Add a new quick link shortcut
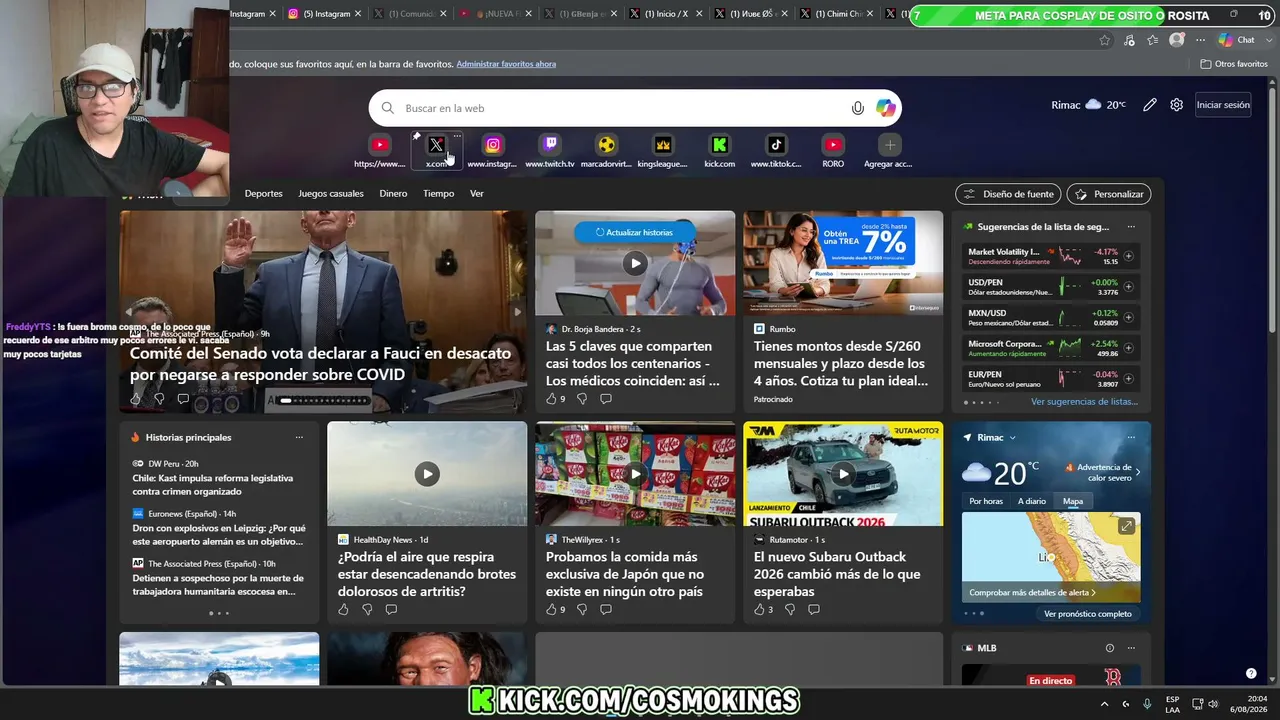 (889, 150)
